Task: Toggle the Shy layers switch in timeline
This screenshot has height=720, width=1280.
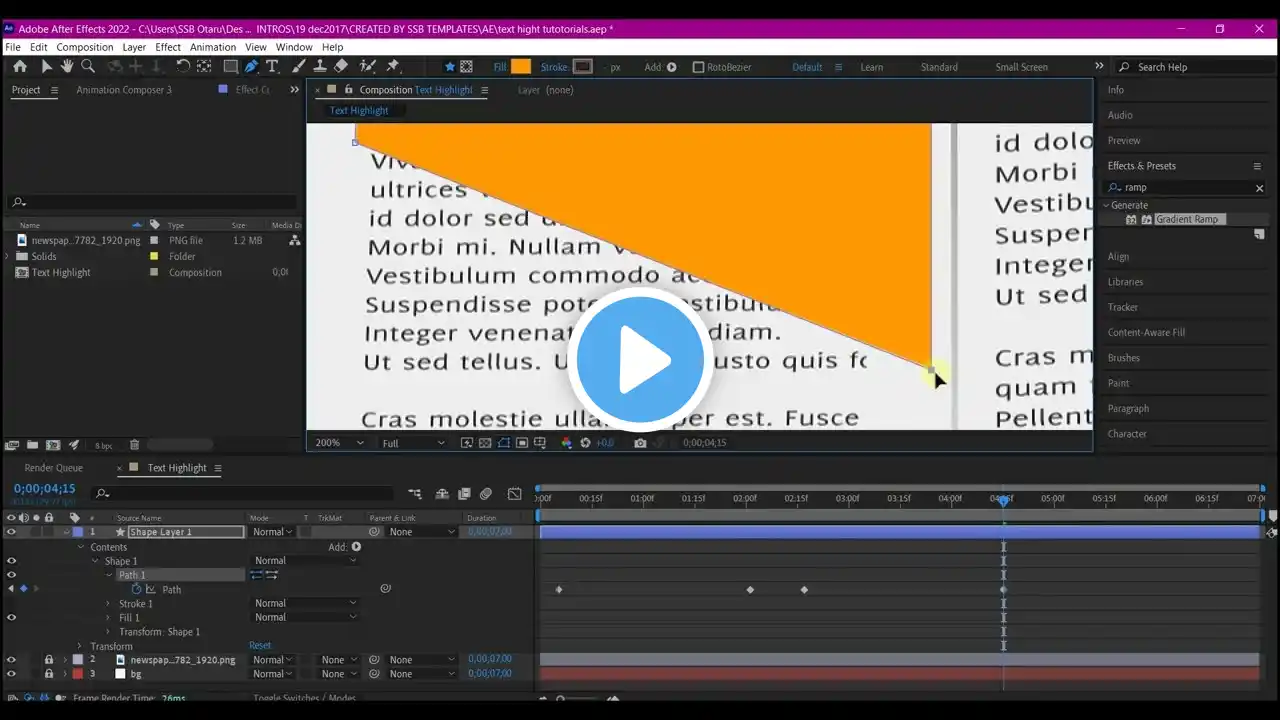Action: [x=442, y=493]
